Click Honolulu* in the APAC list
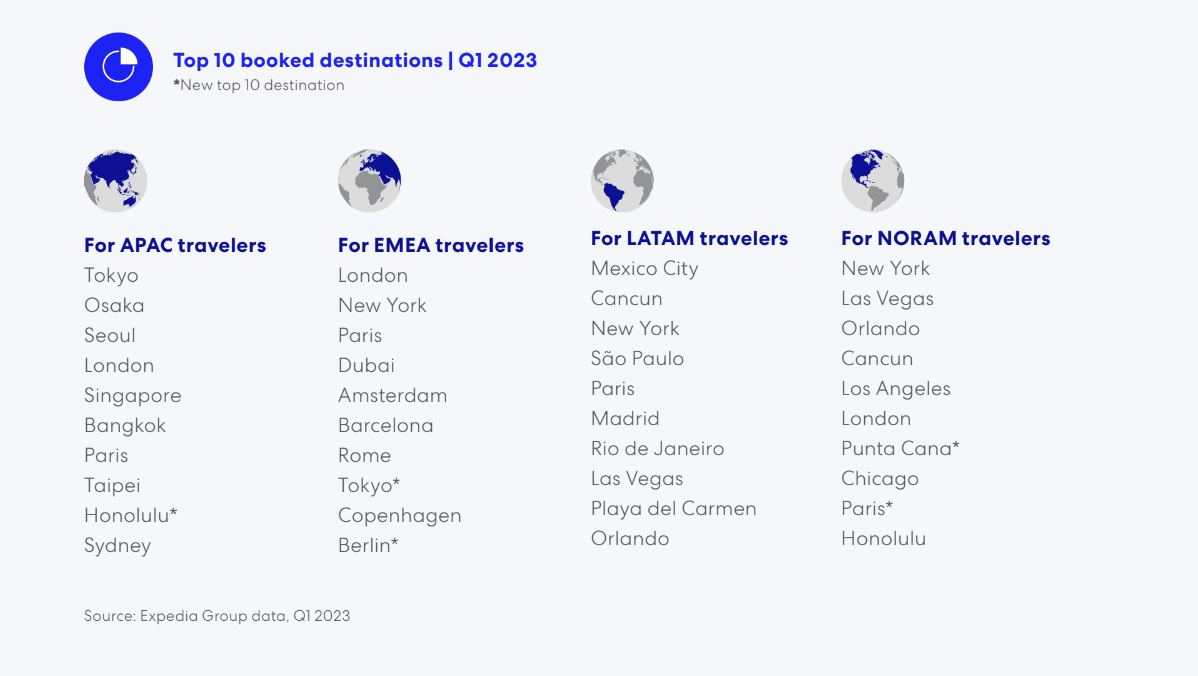 tap(131, 516)
